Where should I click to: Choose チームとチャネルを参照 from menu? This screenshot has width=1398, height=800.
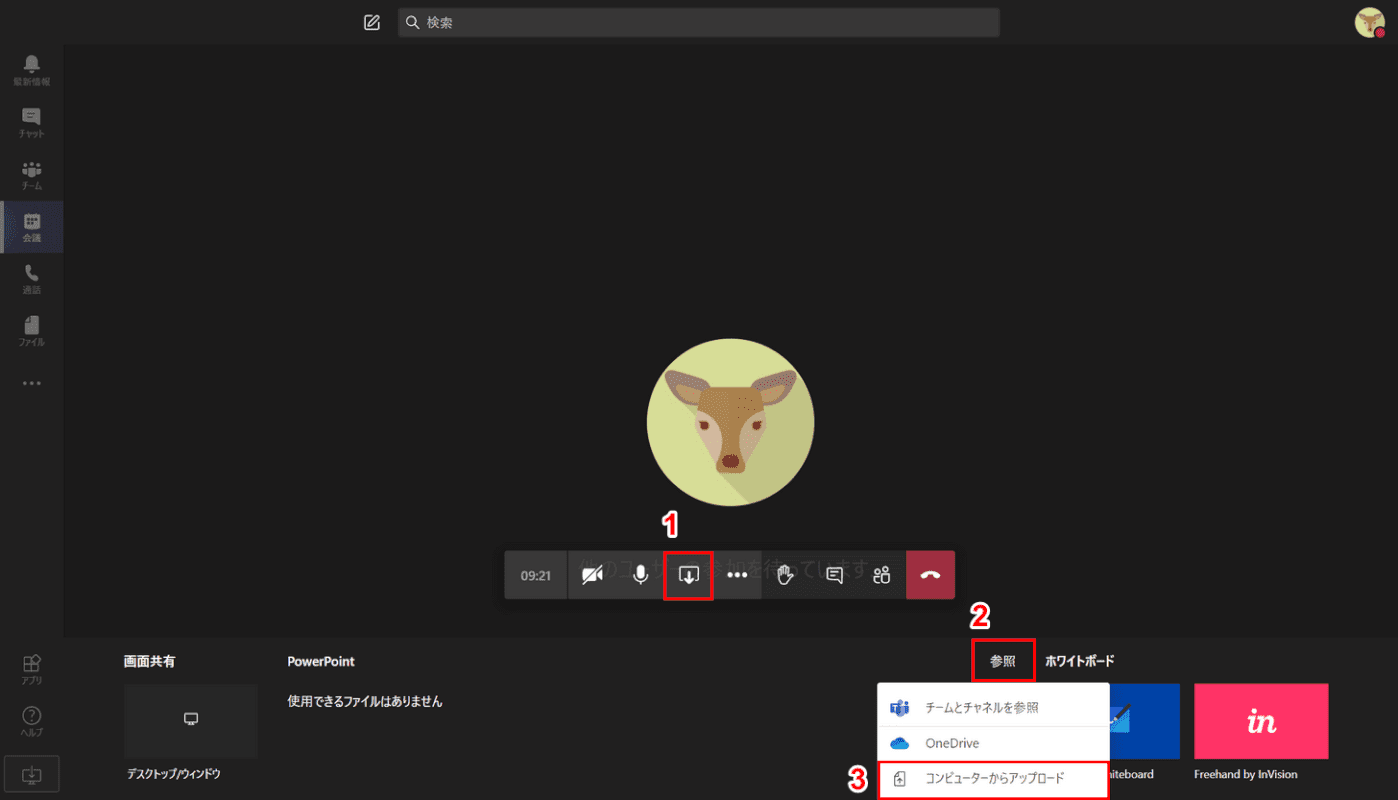(993, 707)
